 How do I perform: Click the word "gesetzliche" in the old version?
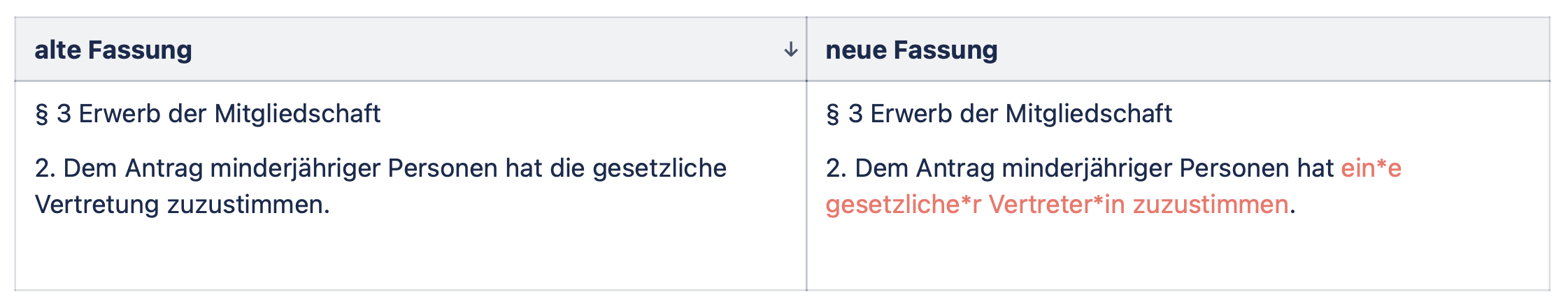coord(659,168)
